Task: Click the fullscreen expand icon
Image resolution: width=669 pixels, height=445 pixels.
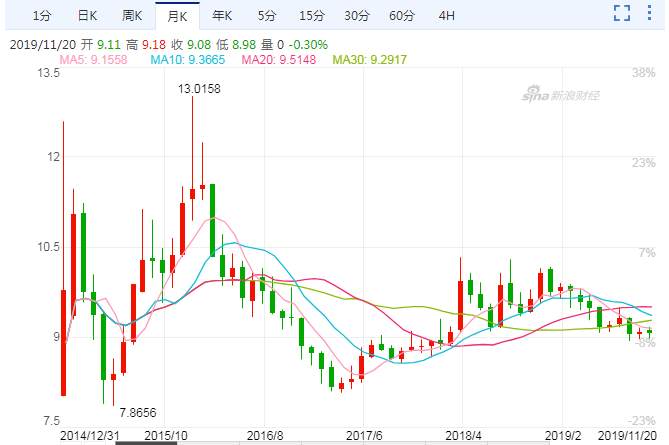Action: click(x=622, y=13)
